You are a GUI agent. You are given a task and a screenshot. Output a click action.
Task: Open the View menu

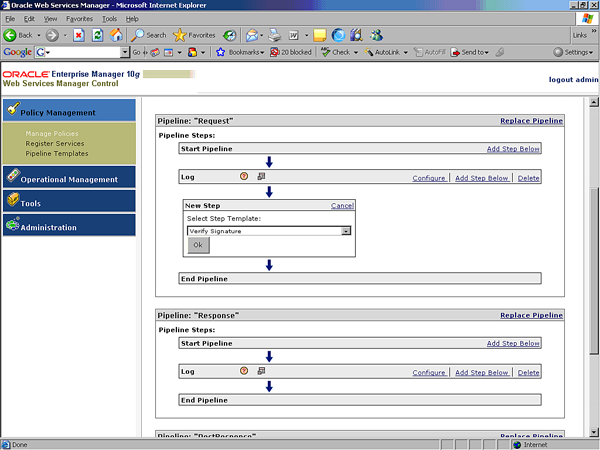tap(50, 19)
